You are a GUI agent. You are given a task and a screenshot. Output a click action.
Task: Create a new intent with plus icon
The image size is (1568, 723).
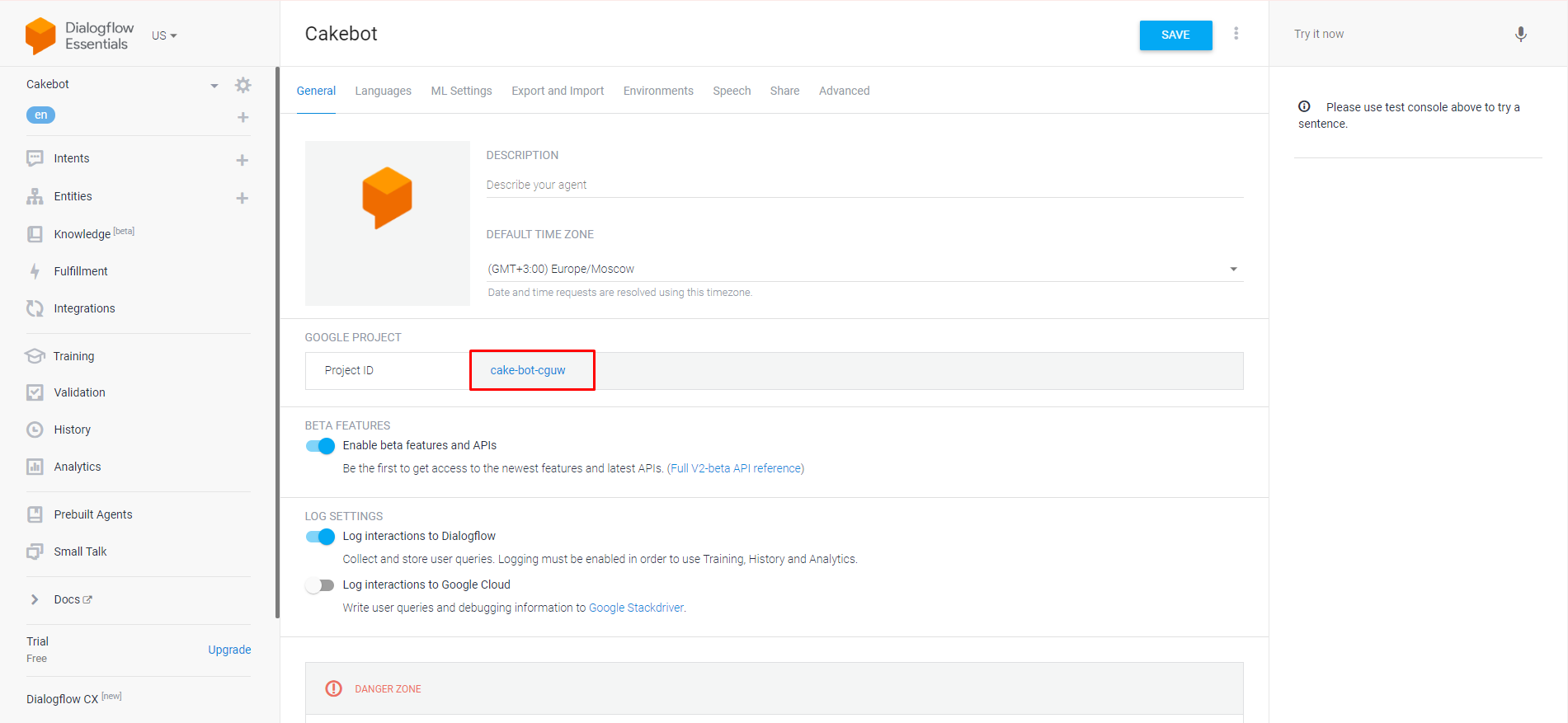pyautogui.click(x=242, y=160)
